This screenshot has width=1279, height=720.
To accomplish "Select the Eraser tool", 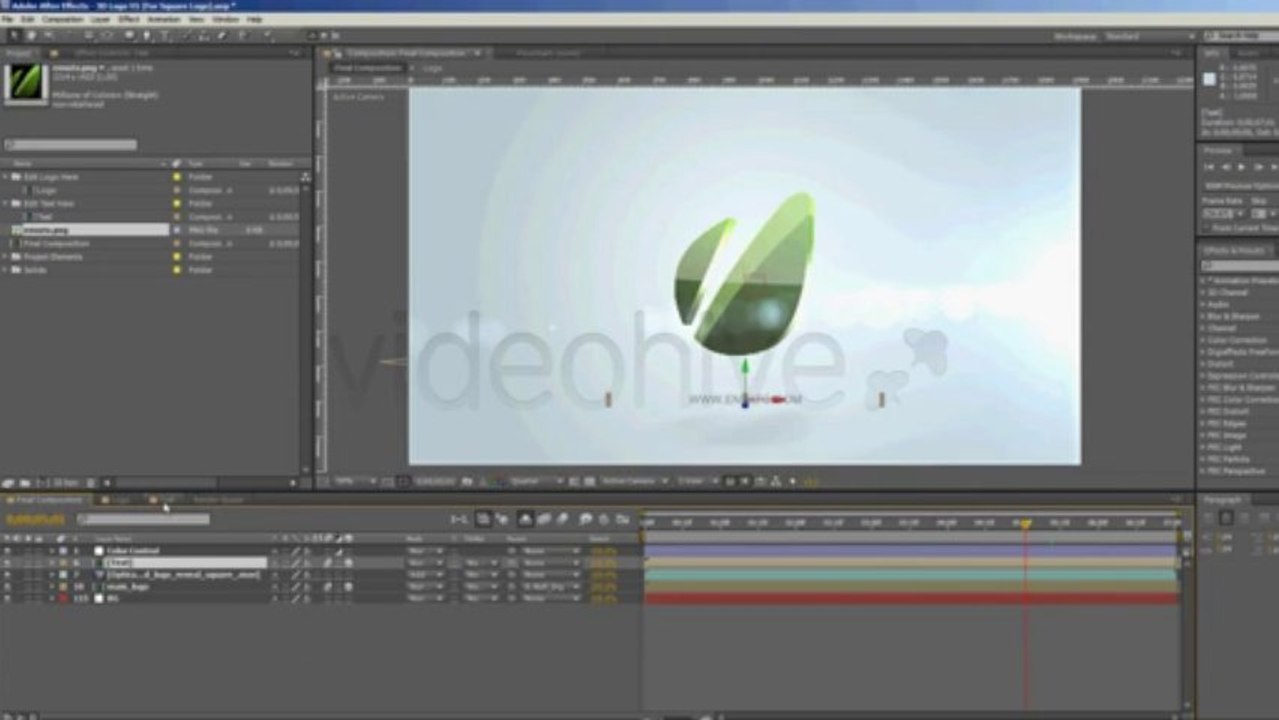I will pos(224,35).
